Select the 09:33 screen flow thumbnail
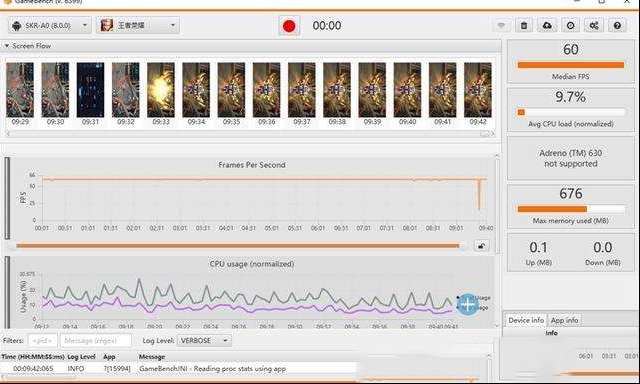This screenshot has height=384, width=640. [x=161, y=94]
